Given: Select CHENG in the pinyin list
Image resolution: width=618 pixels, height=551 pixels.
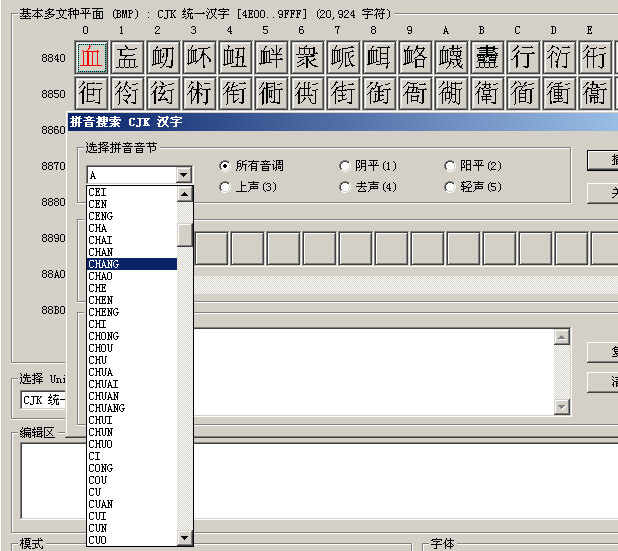Looking at the screenshot, I should pyautogui.click(x=131, y=312).
